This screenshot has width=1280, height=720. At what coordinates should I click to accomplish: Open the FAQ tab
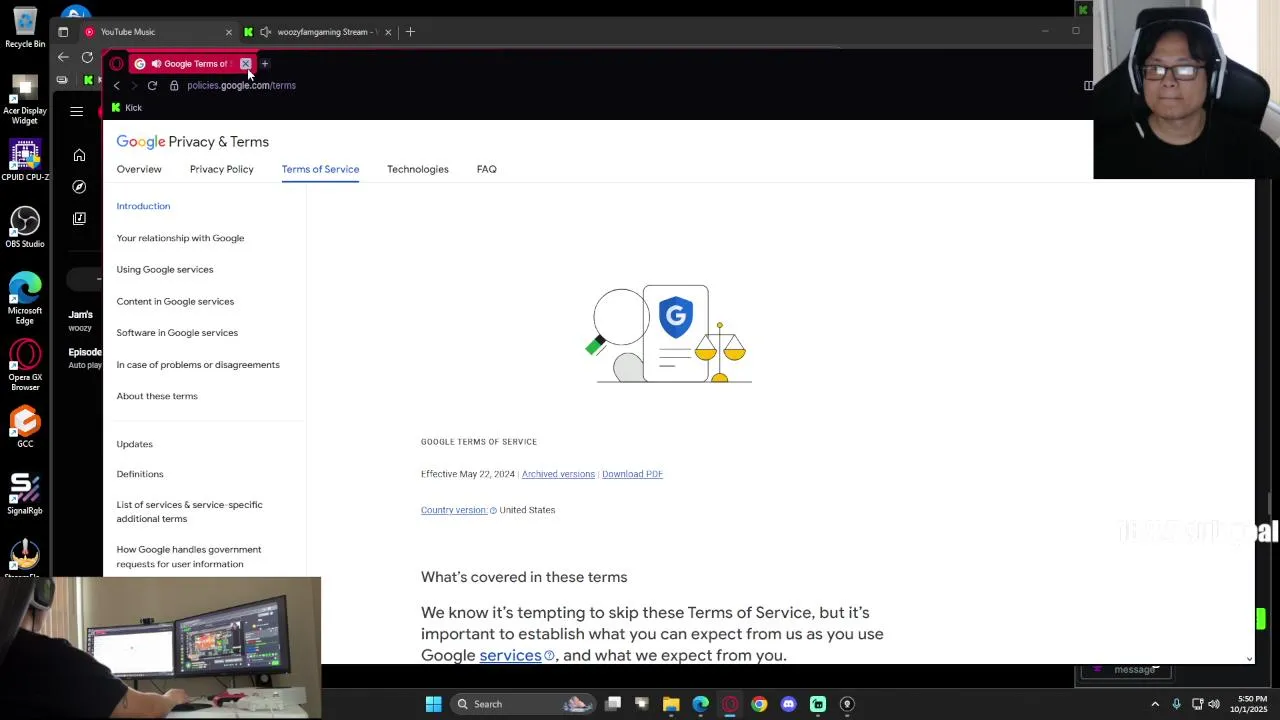tap(486, 169)
